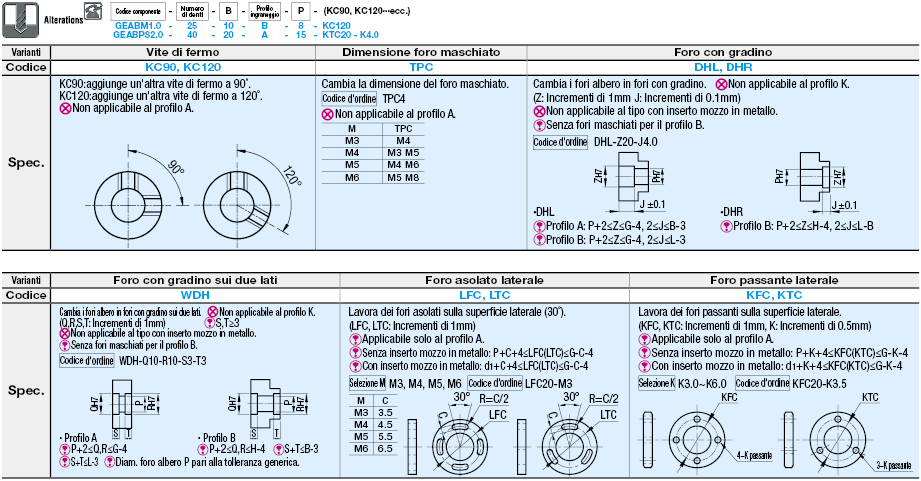Open the 'KC90, KC120' code link
Image resolution: width=921 pixels, height=481 pixels.
coord(183,67)
